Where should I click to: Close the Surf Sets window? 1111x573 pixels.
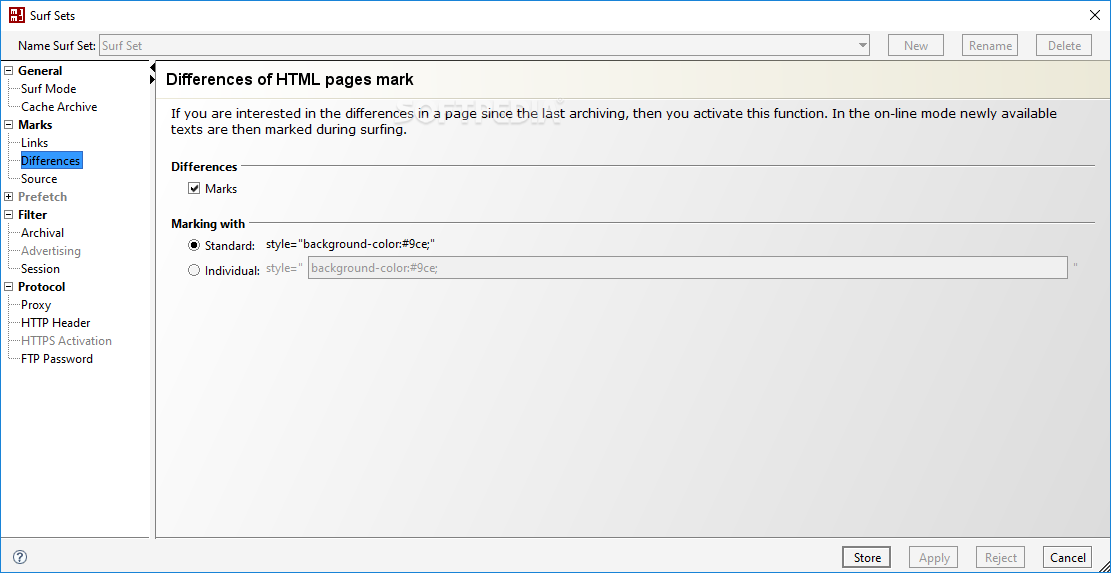click(1095, 15)
